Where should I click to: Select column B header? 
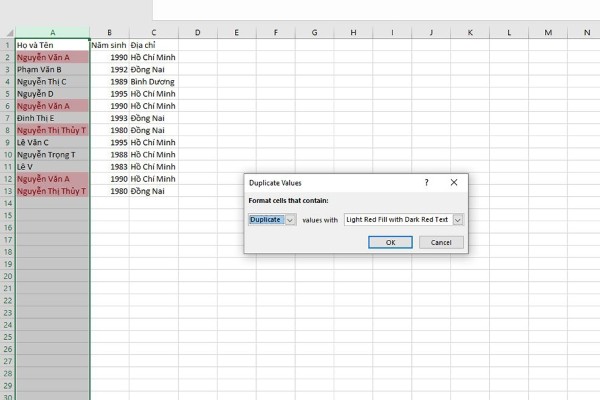[x=108, y=33]
